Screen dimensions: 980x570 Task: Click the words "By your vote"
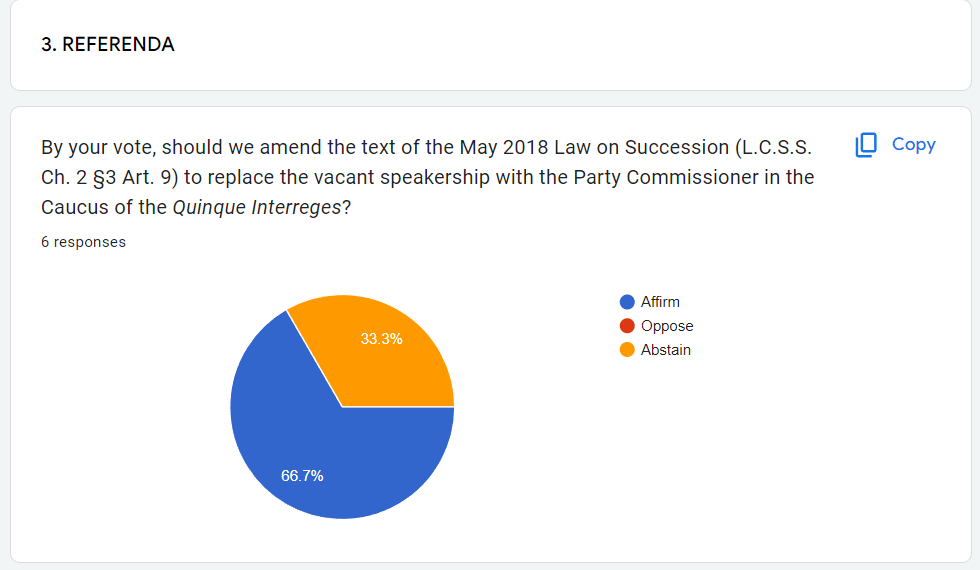click(97, 148)
